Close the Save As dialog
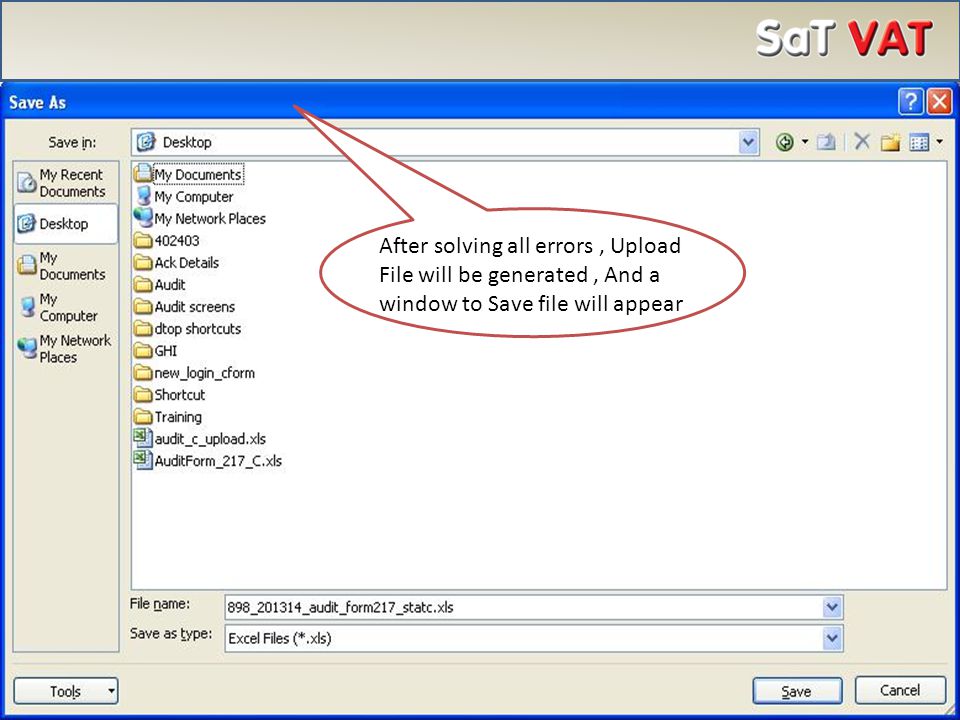960x720 pixels. (939, 101)
